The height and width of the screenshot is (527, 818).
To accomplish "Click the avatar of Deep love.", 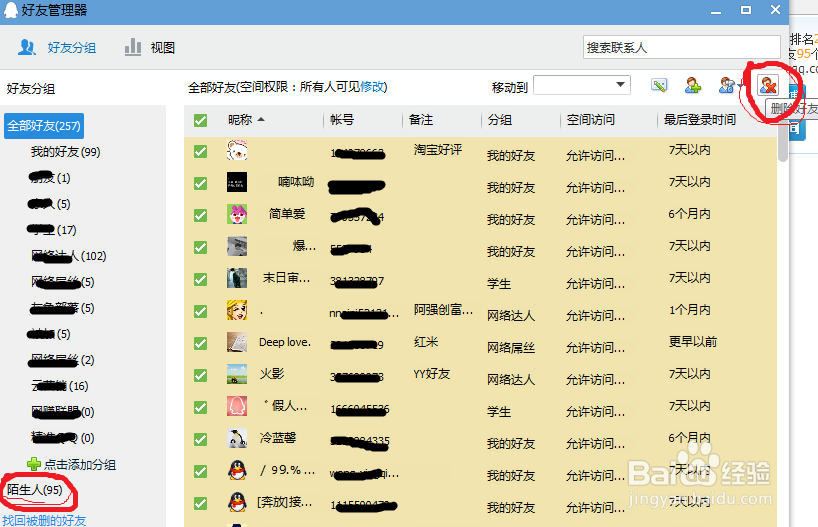I will (237, 342).
